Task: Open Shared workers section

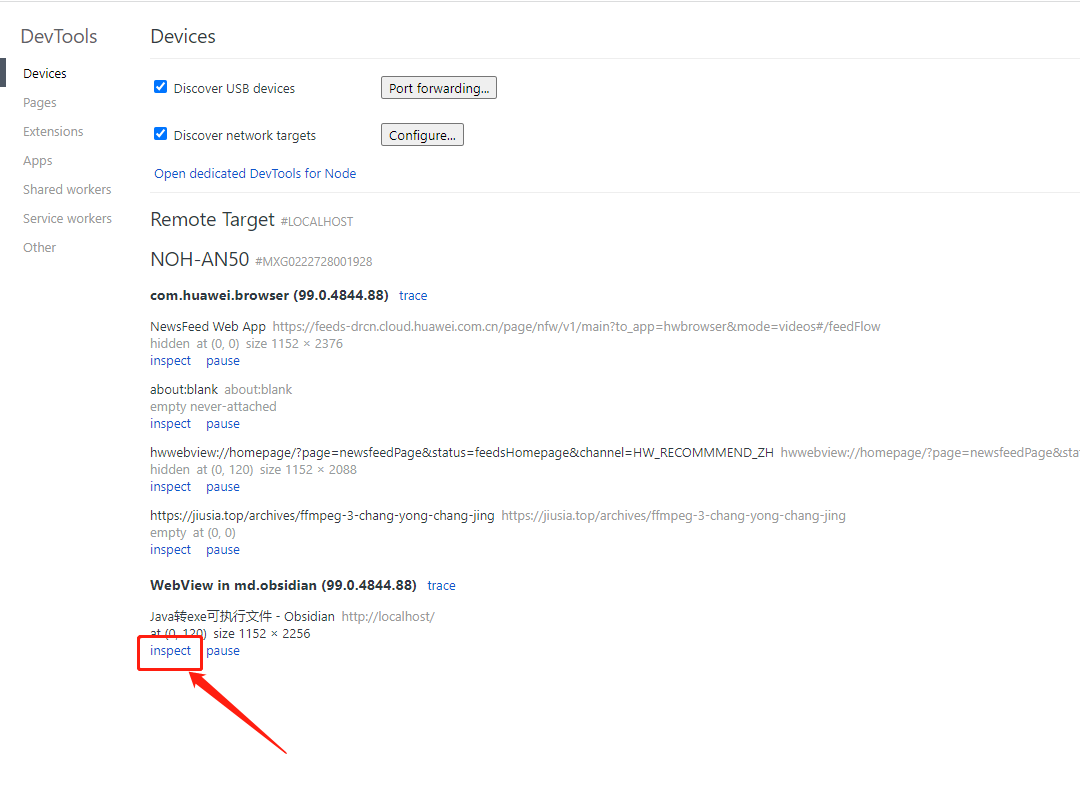Action: pos(67,189)
